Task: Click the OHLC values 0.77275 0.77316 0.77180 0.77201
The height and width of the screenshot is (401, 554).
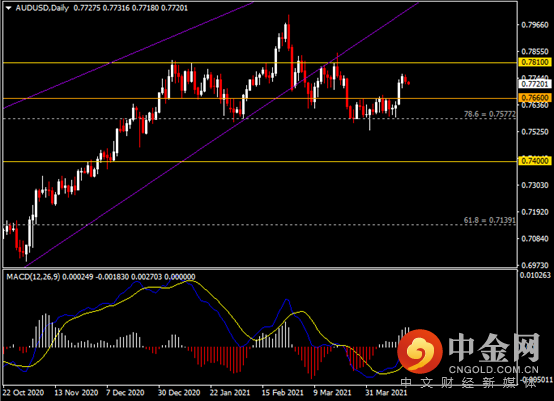Action: [x=130, y=8]
